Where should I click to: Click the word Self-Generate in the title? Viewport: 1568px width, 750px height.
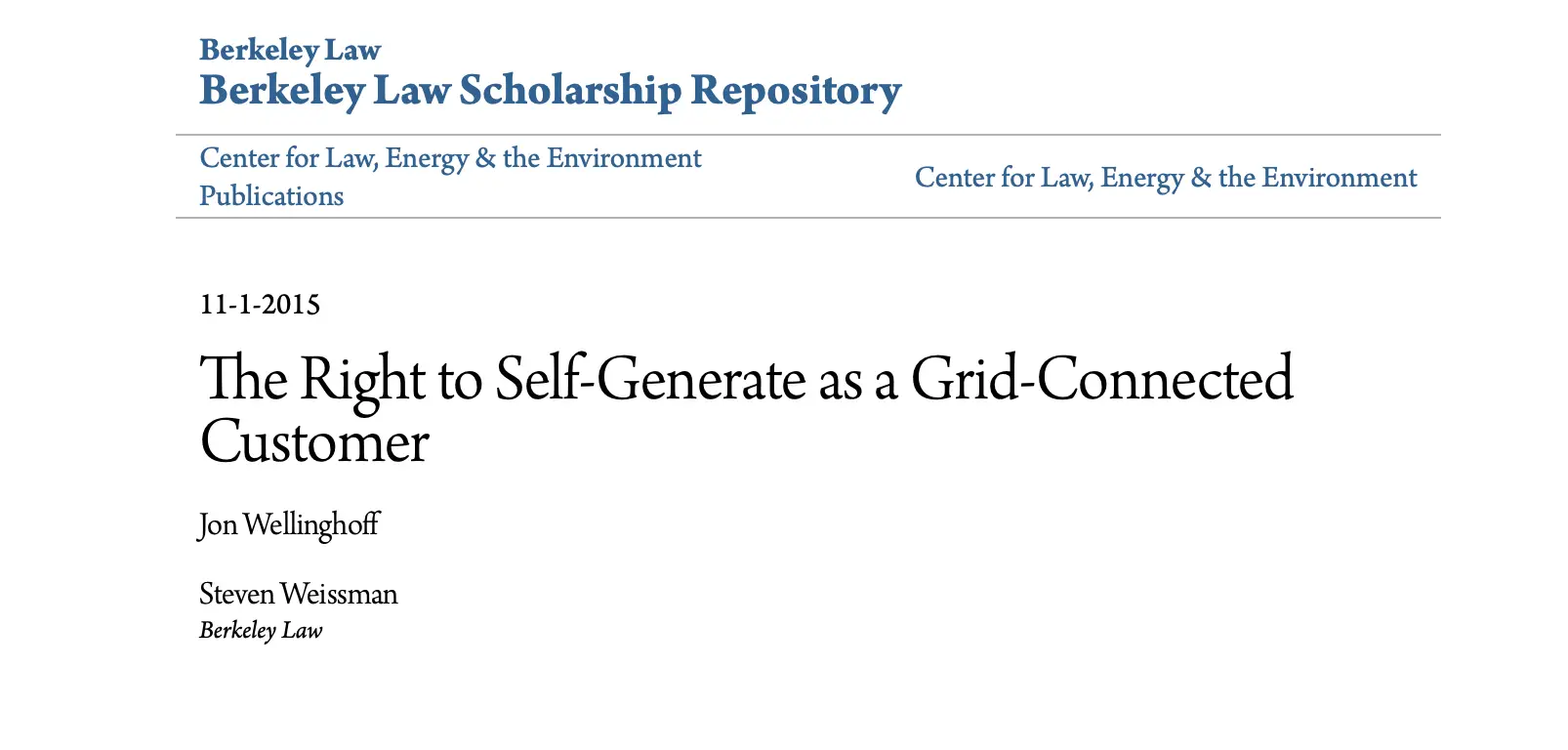[x=650, y=379]
